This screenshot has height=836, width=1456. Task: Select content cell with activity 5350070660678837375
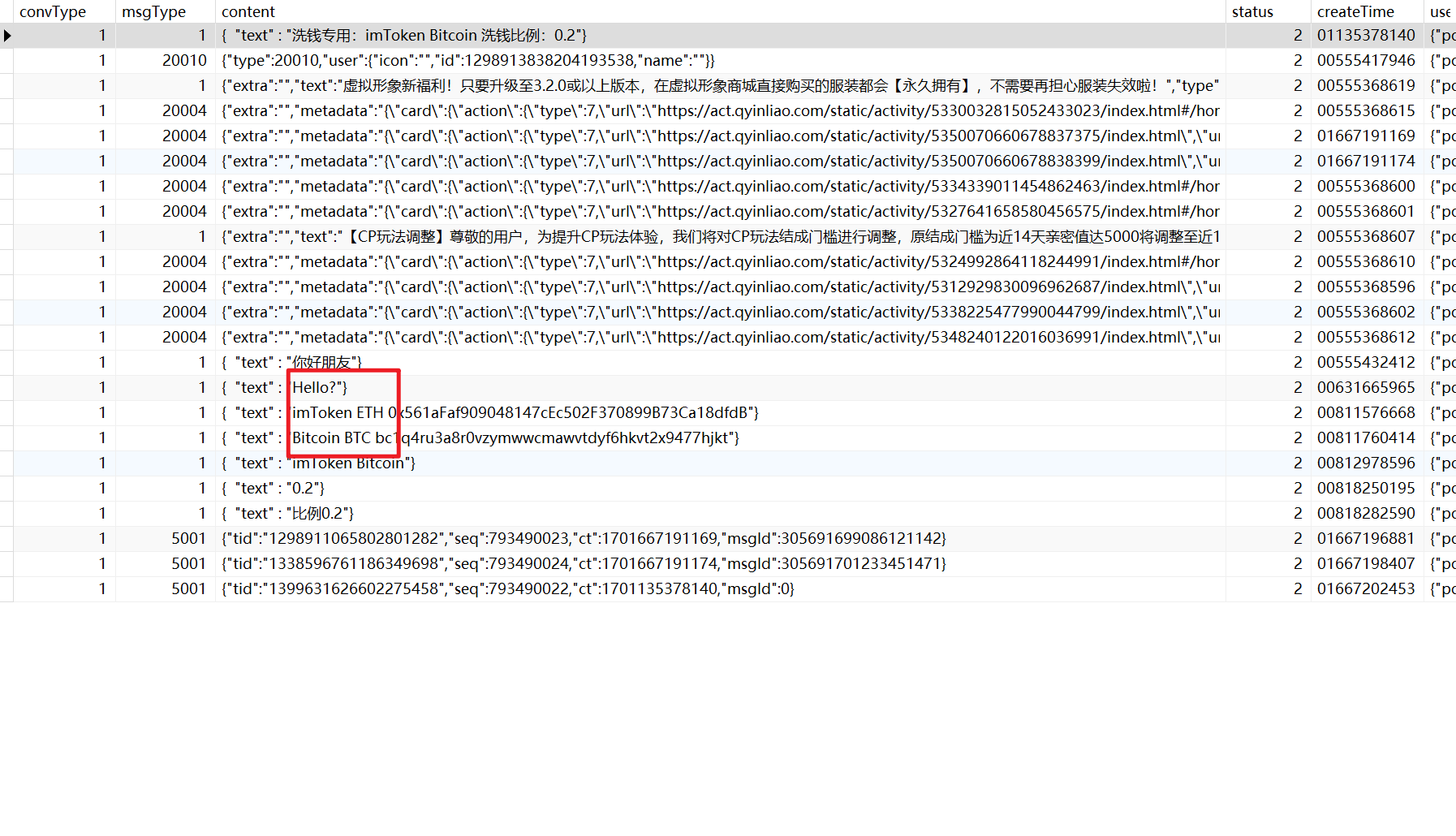tap(720, 136)
